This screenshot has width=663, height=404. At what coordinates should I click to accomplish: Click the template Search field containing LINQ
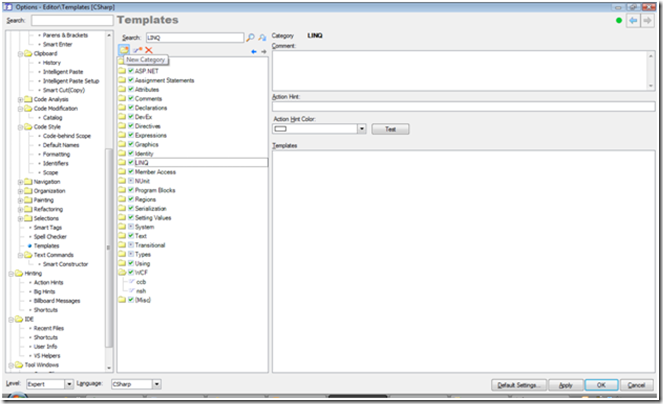(195, 38)
